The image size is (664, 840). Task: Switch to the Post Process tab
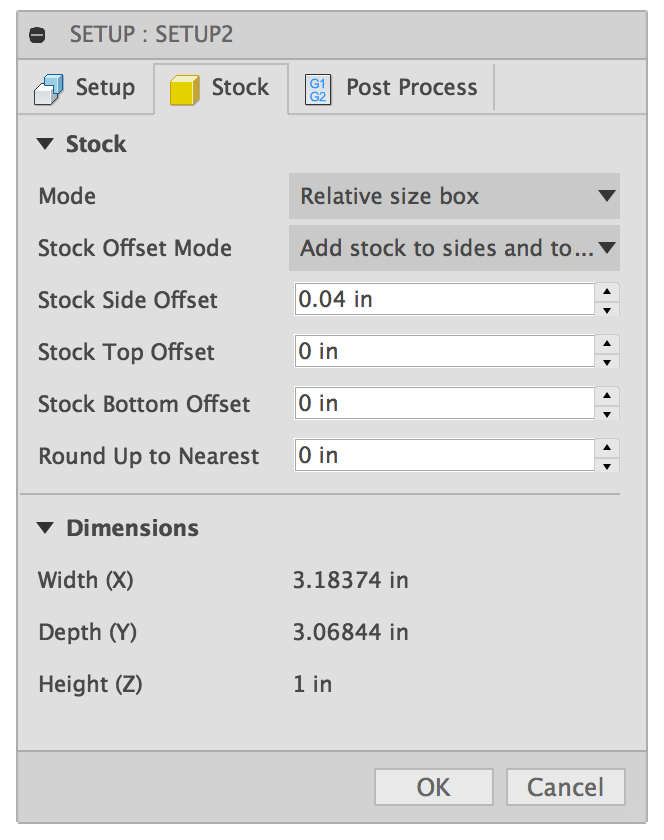pyautogui.click(x=412, y=88)
